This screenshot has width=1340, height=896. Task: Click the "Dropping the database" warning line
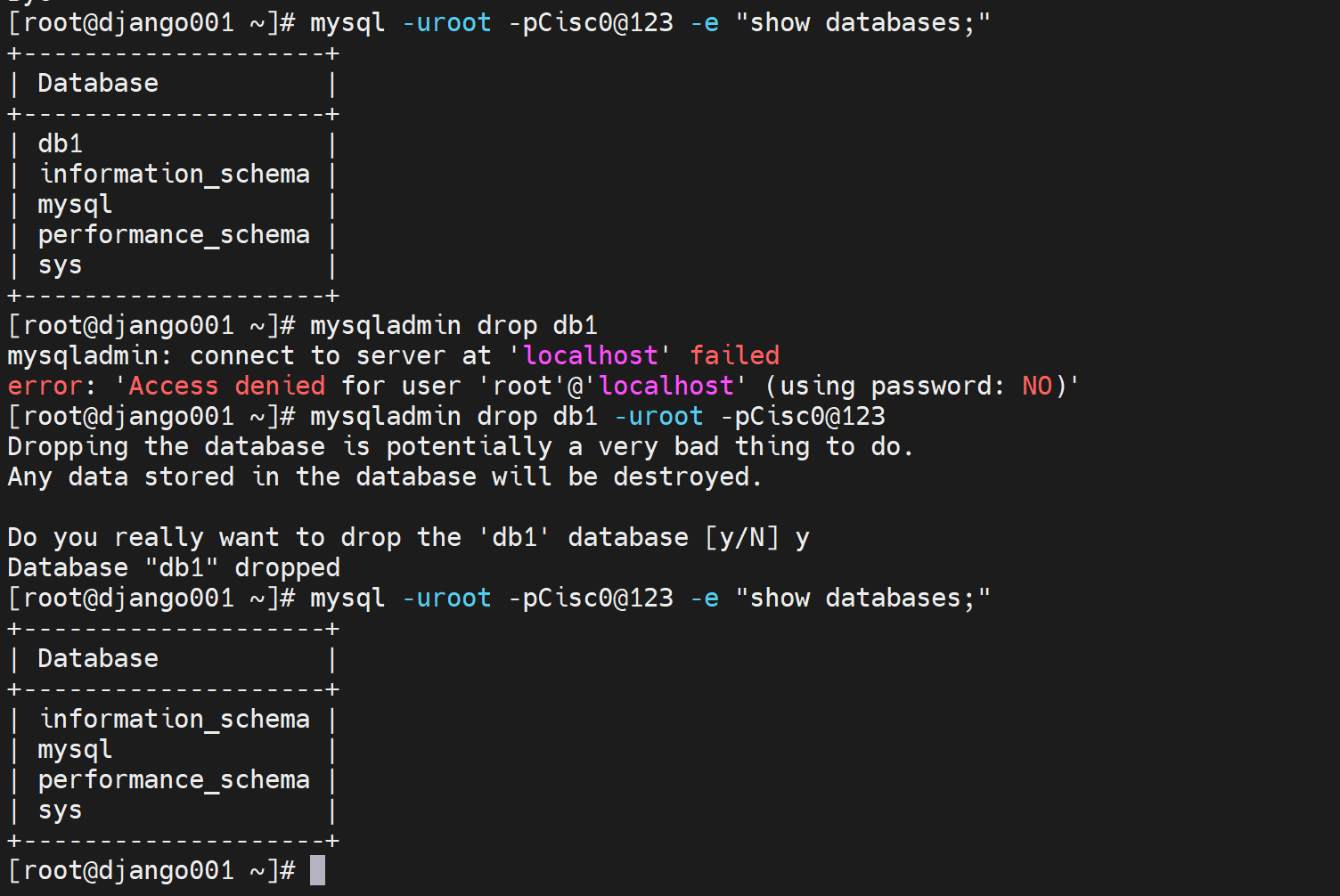coord(460,446)
